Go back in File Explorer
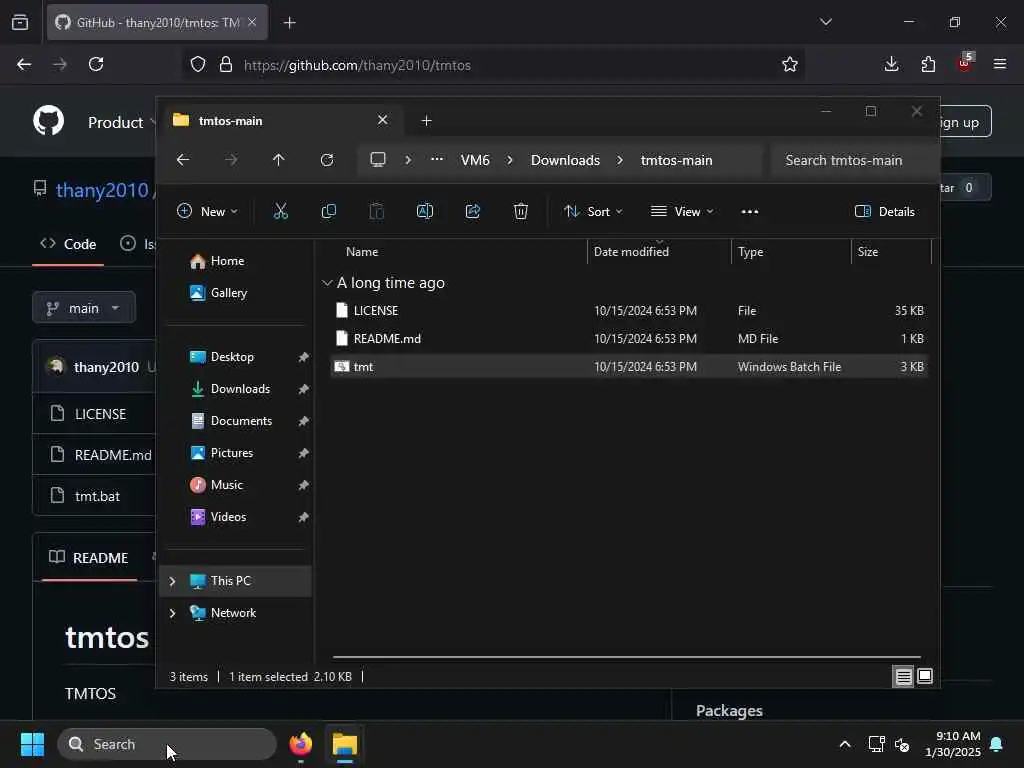 pos(183,159)
